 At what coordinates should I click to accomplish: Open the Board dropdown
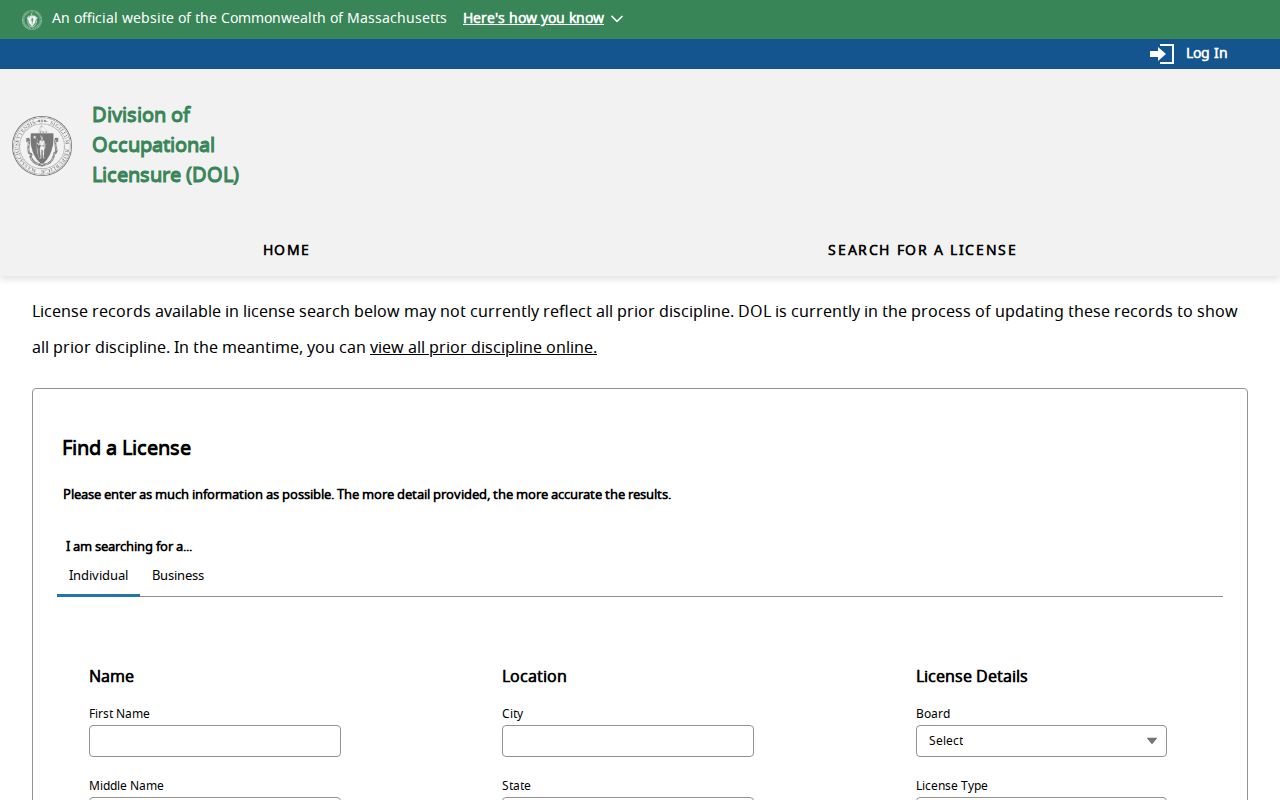click(1041, 741)
